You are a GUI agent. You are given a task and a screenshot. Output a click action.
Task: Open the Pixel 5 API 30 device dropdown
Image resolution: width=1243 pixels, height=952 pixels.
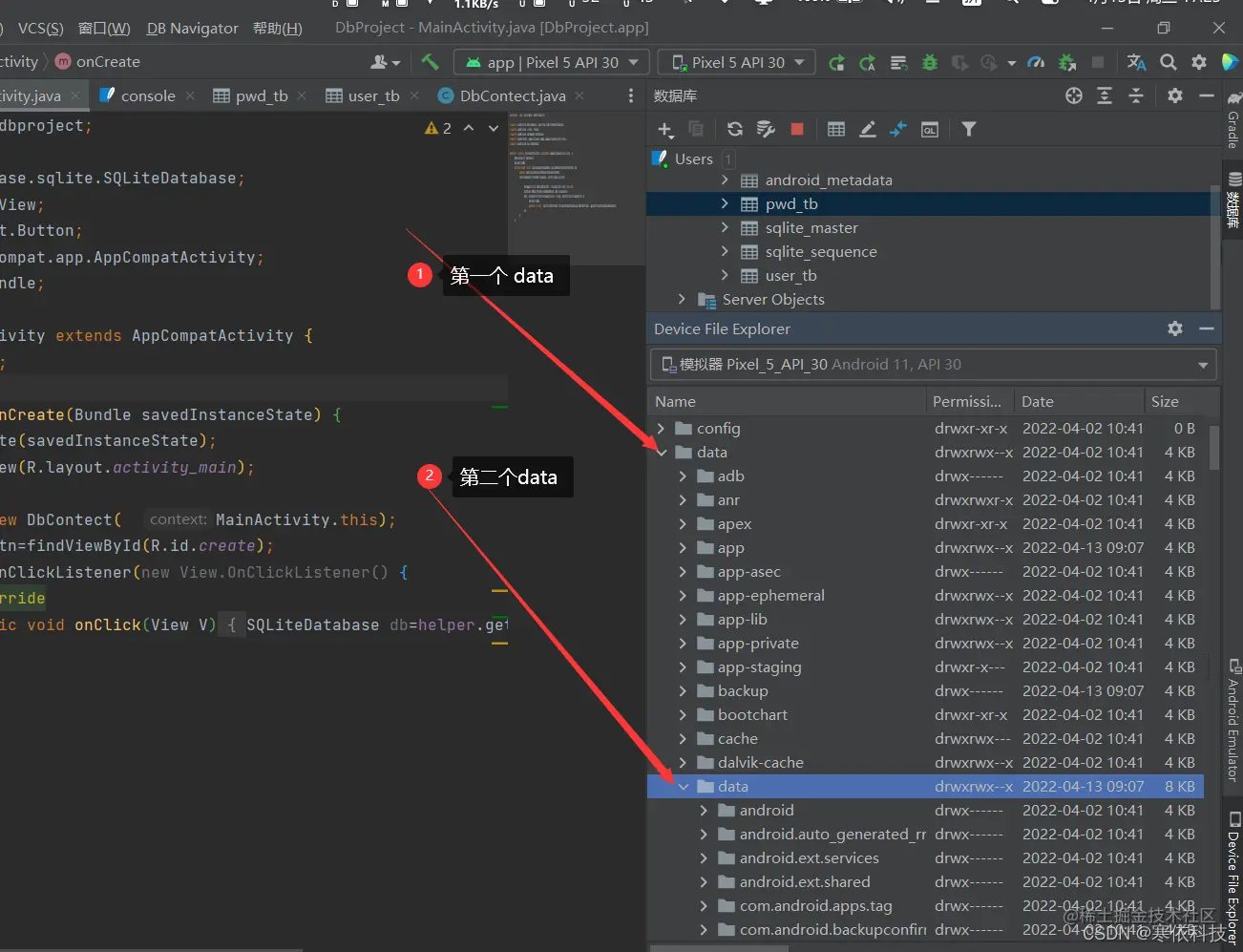coord(737,62)
